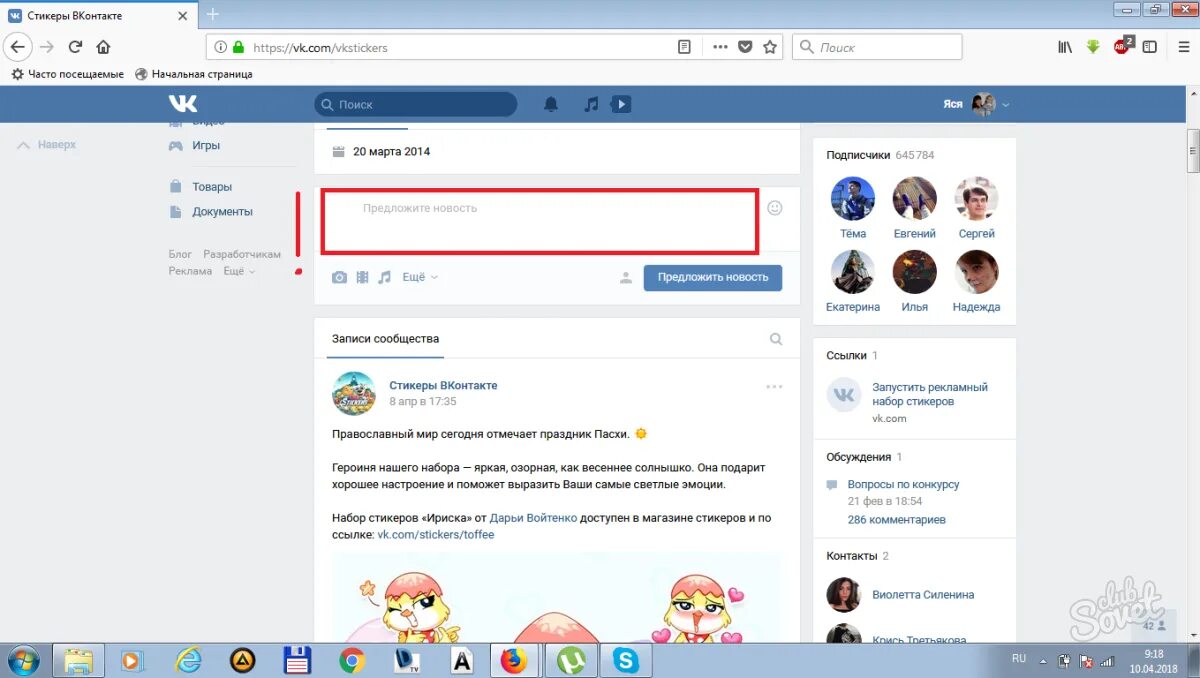Open Часто посещаемые bookmarks folder
The image size is (1200, 678).
(67, 74)
